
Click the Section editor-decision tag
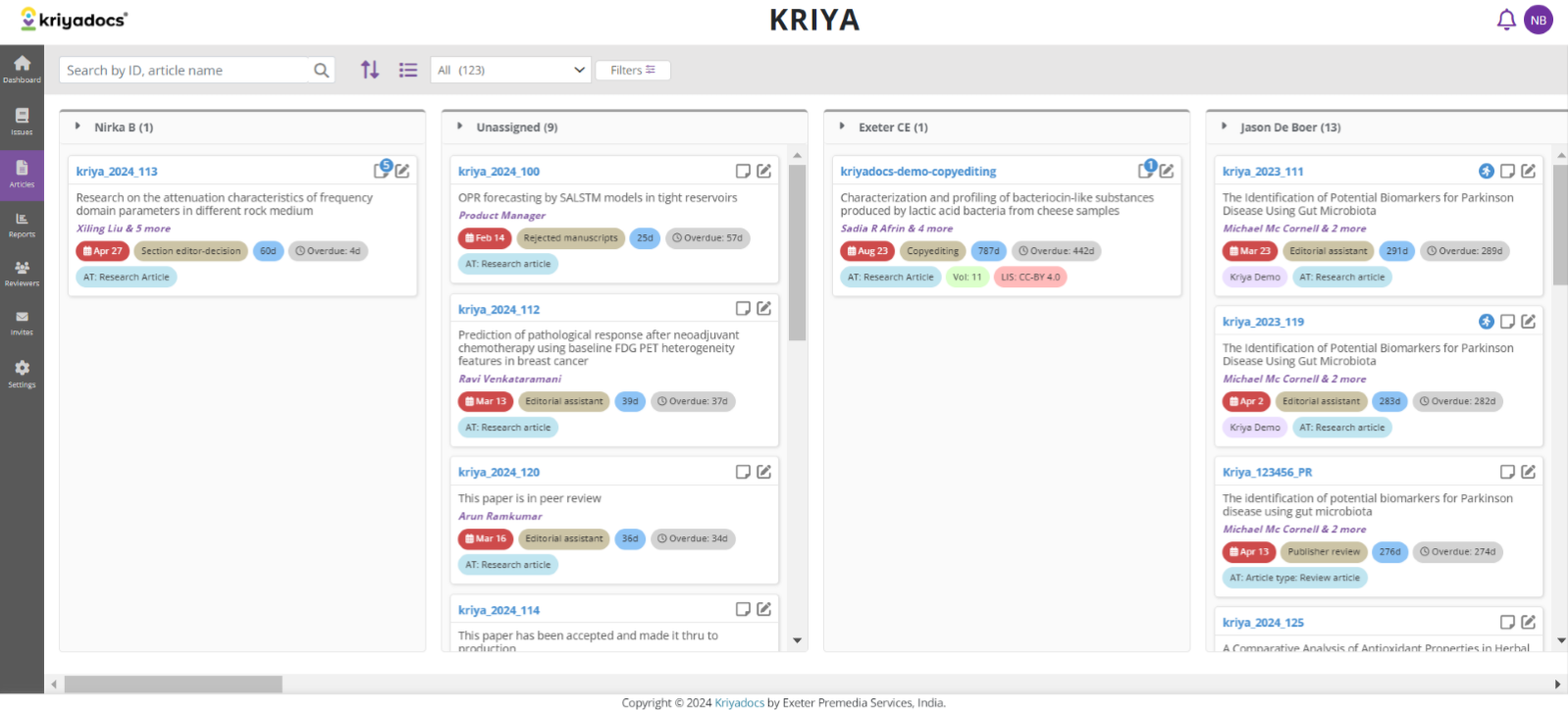(x=190, y=251)
